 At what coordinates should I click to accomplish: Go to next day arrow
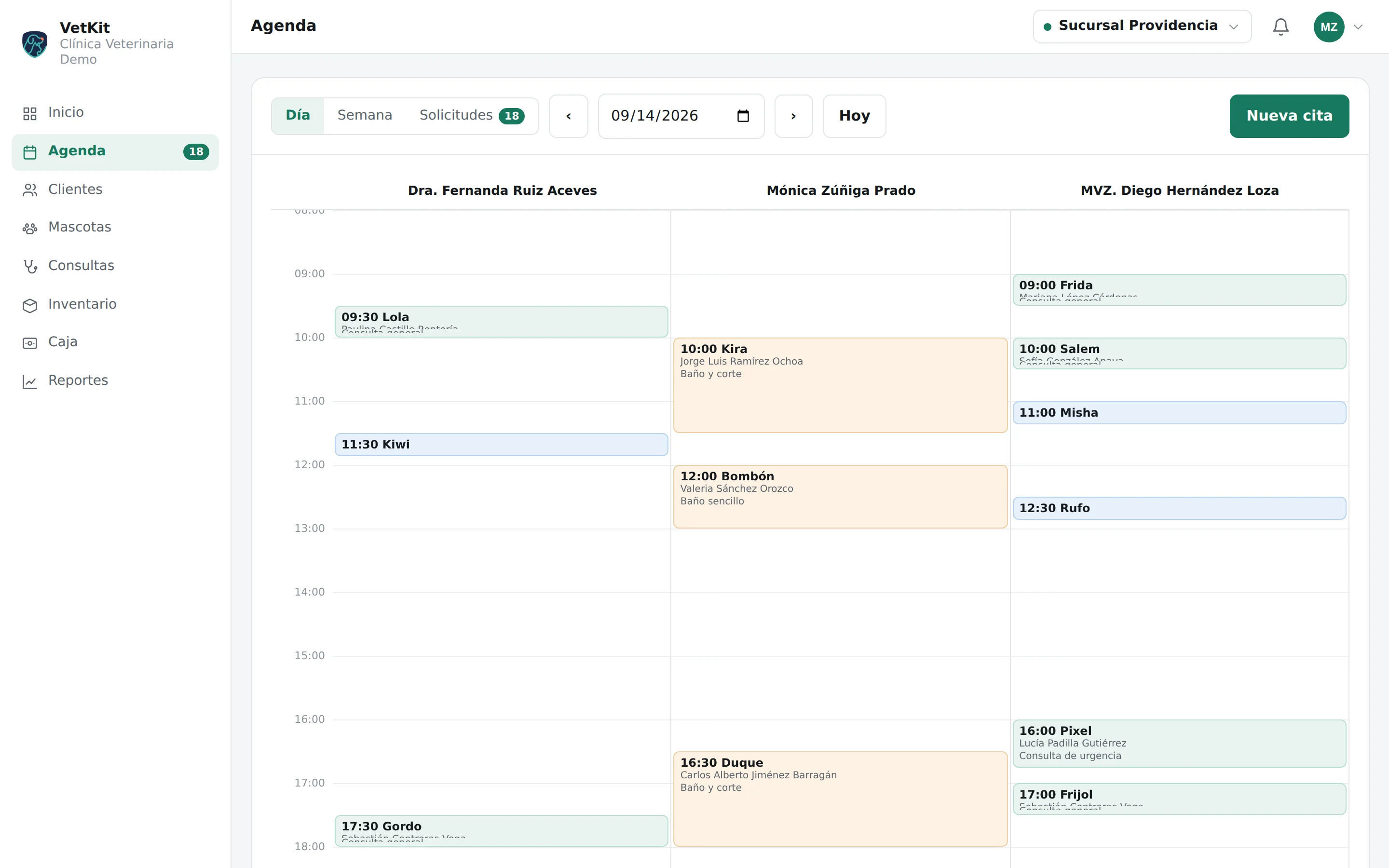pos(793,116)
